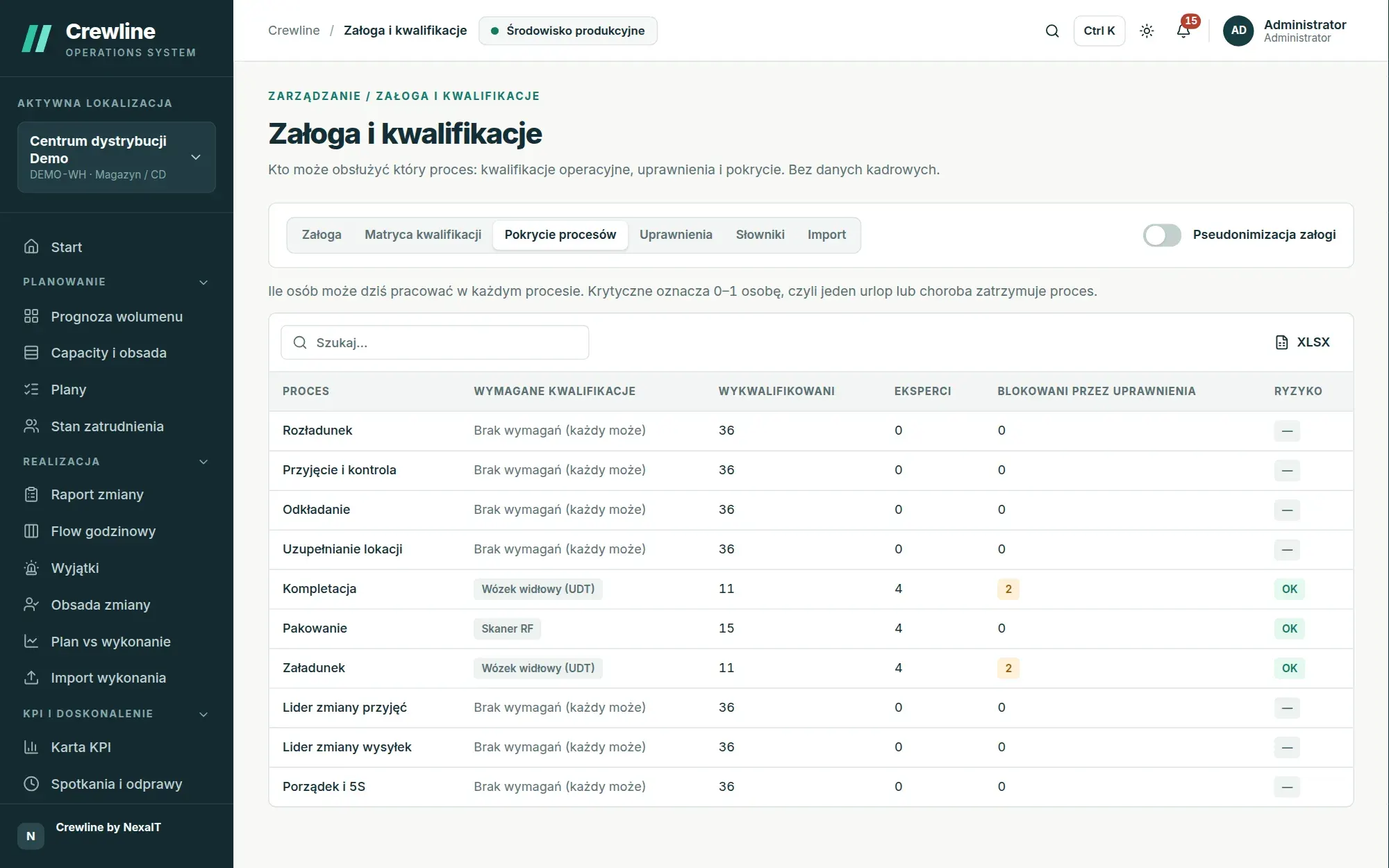The width and height of the screenshot is (1389, 868).
Task: Collapse the PLANOWANIE sidebar section
Action: tap(116, 282)
